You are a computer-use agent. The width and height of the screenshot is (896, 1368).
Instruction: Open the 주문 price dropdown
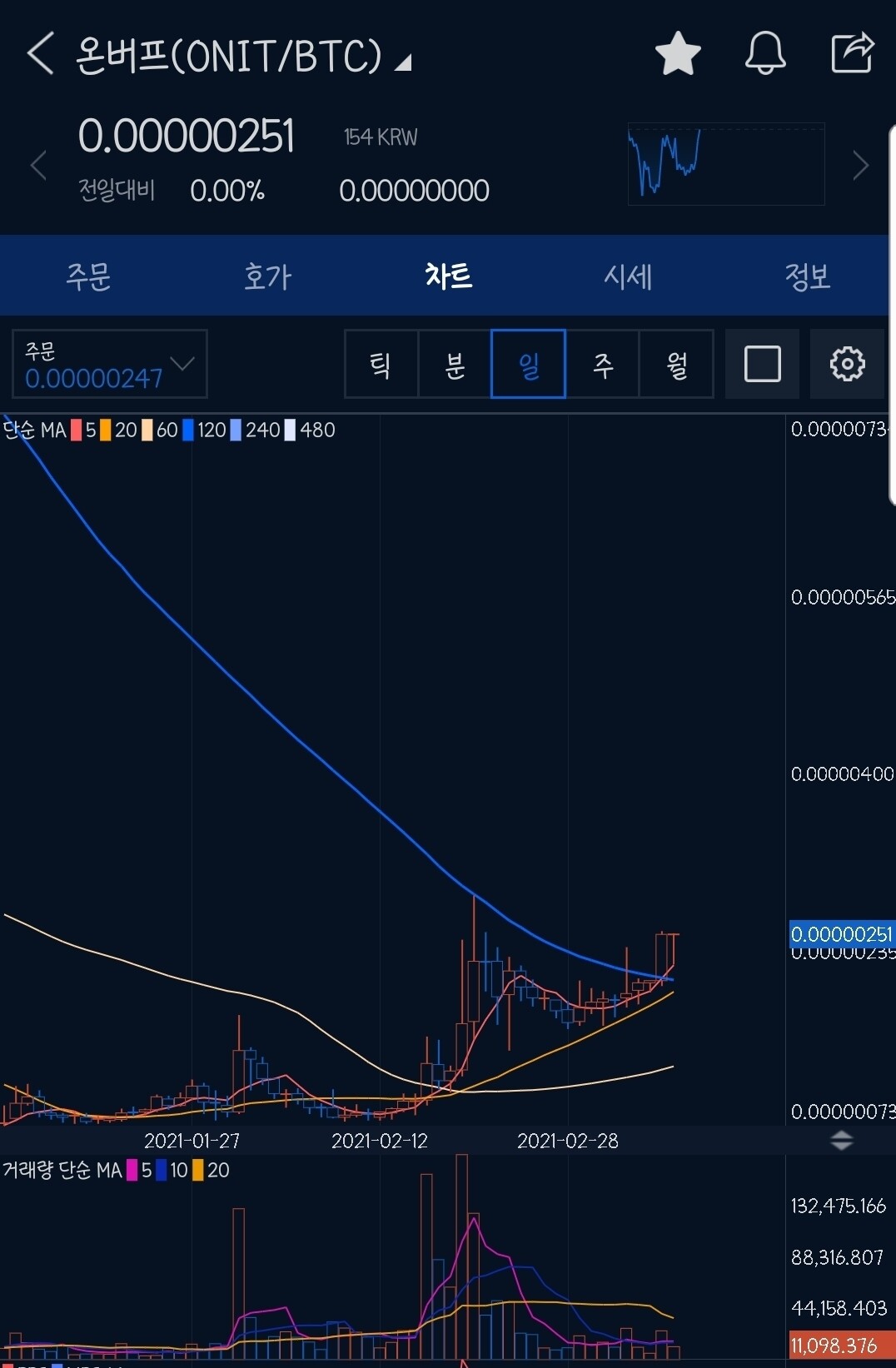tap(110, 364)
